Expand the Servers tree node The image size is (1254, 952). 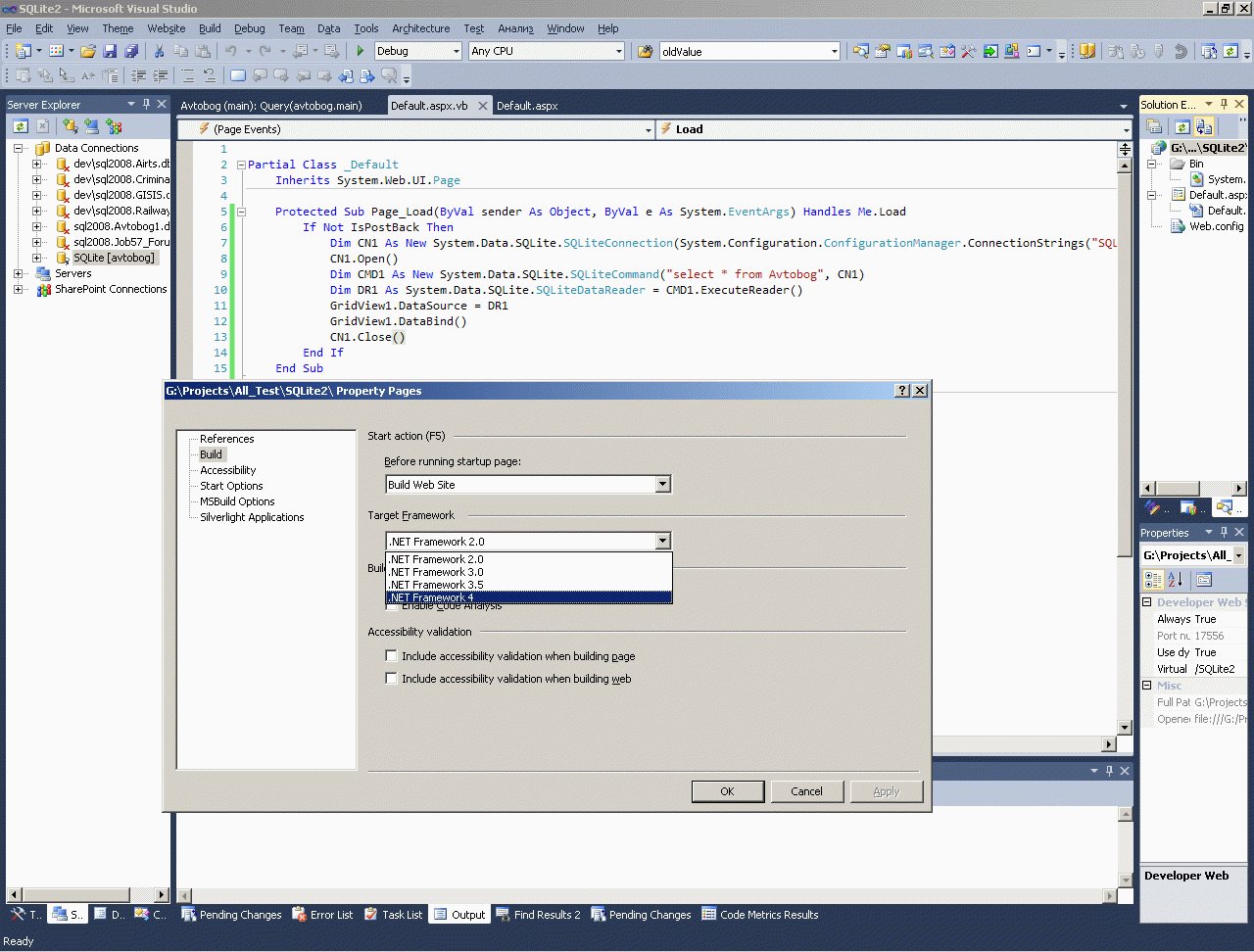(19, 273)
